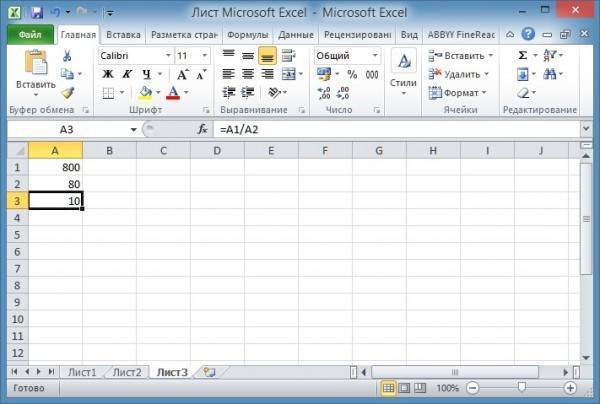Expand the Общий number format dropdown
The image size is (600, 404).
[376, 56]
